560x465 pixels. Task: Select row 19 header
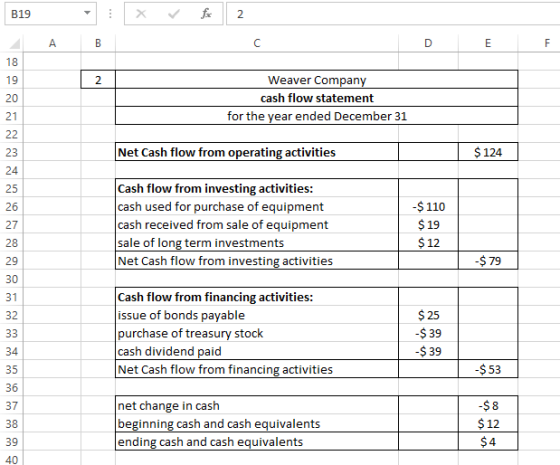coord(12,80)
